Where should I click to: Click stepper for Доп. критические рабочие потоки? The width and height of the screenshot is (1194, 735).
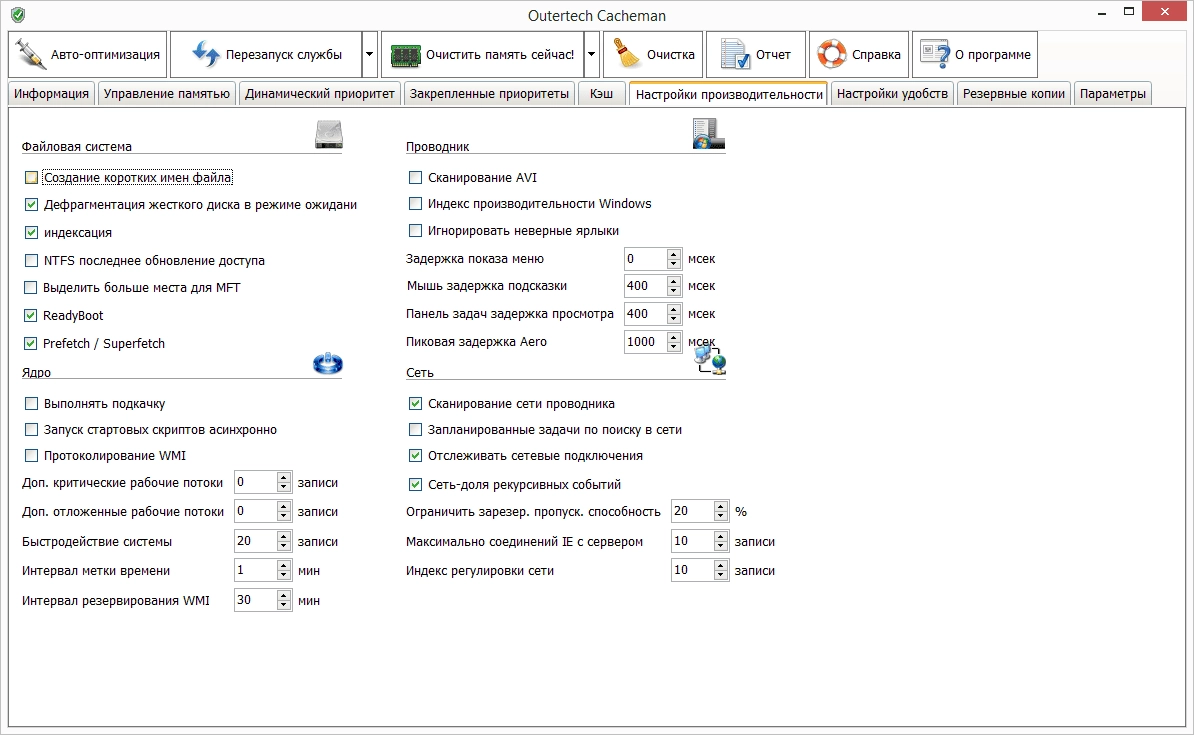[284, 482]
